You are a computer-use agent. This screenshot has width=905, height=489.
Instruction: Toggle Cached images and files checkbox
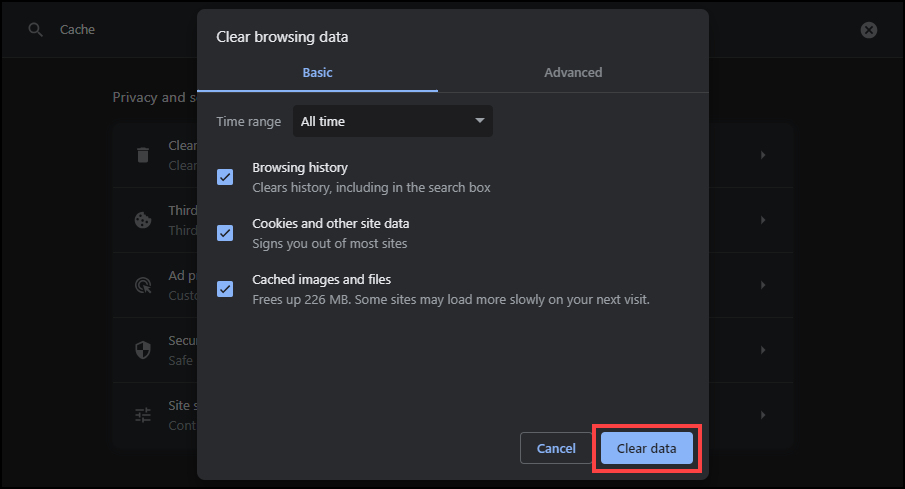pyautogui.click(x=225, y=289)
